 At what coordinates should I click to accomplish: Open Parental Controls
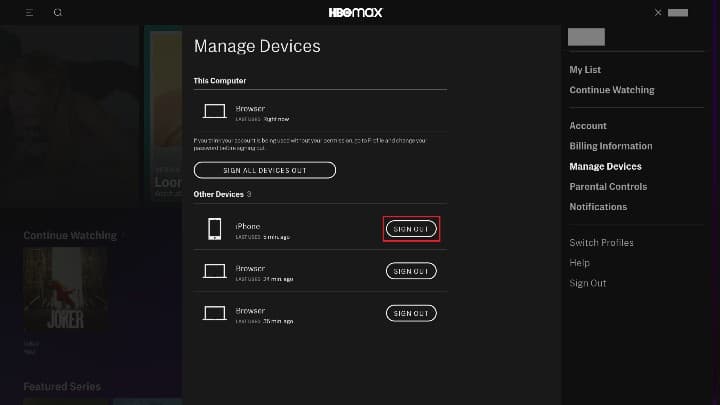pos(608,186)
